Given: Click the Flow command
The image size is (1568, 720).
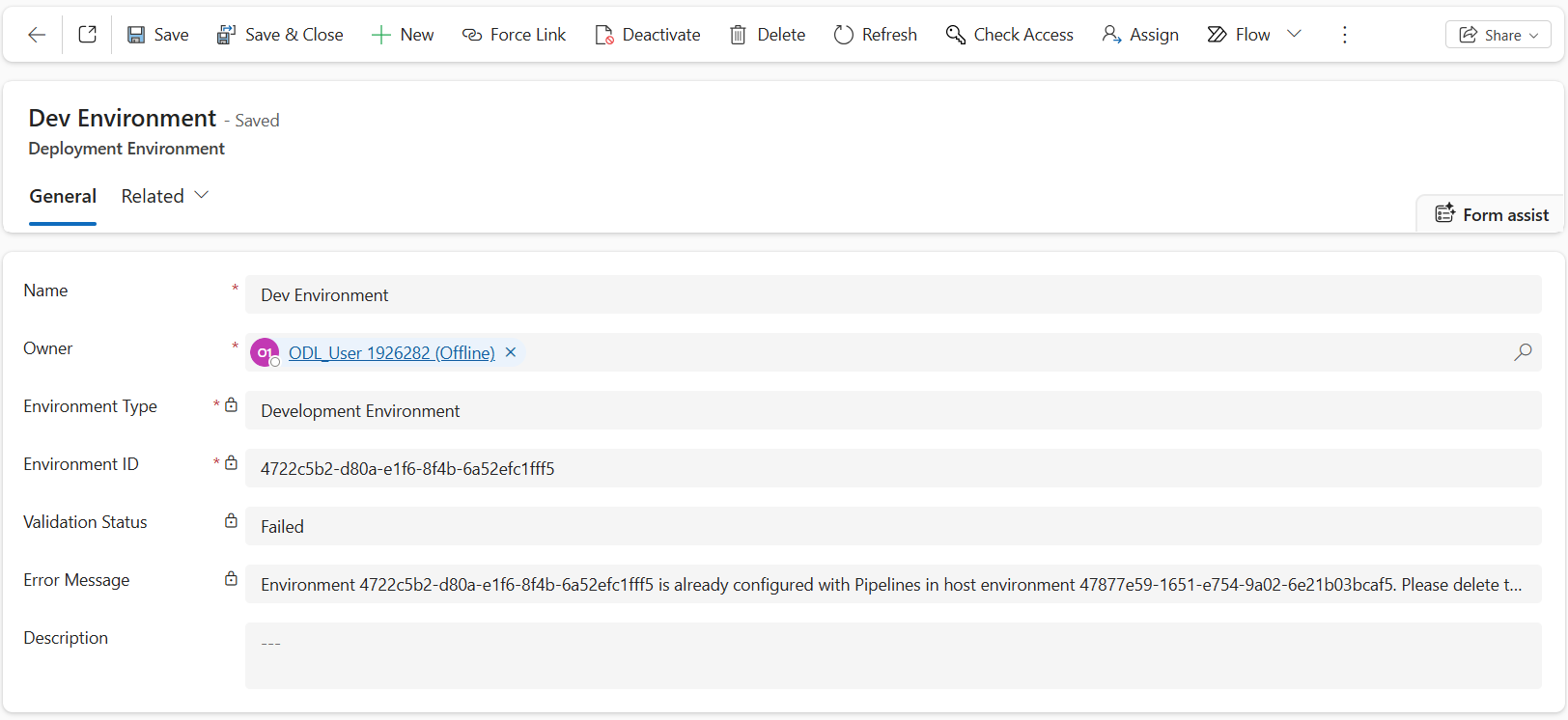Looking at the screenshot, I should (x=1239, y=35).
